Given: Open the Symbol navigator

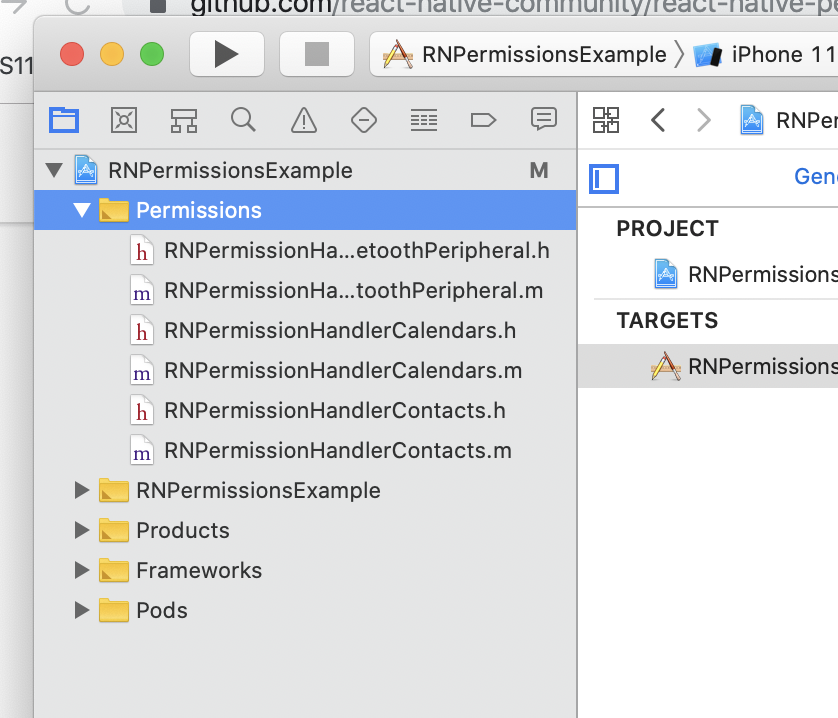Looking at the screenshot, I should (184, 120).
